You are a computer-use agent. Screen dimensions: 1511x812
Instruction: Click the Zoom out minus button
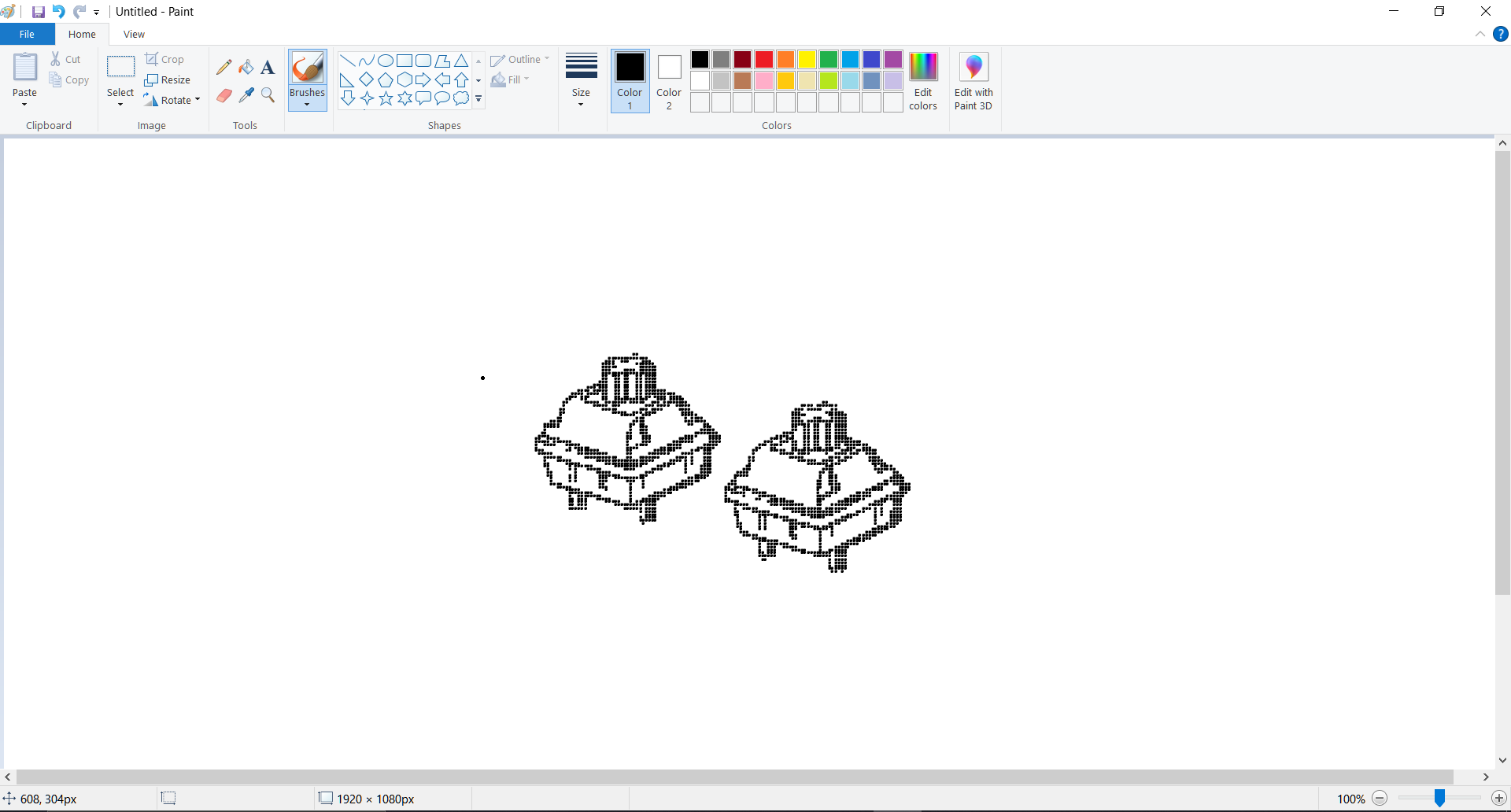(1380, 799)
